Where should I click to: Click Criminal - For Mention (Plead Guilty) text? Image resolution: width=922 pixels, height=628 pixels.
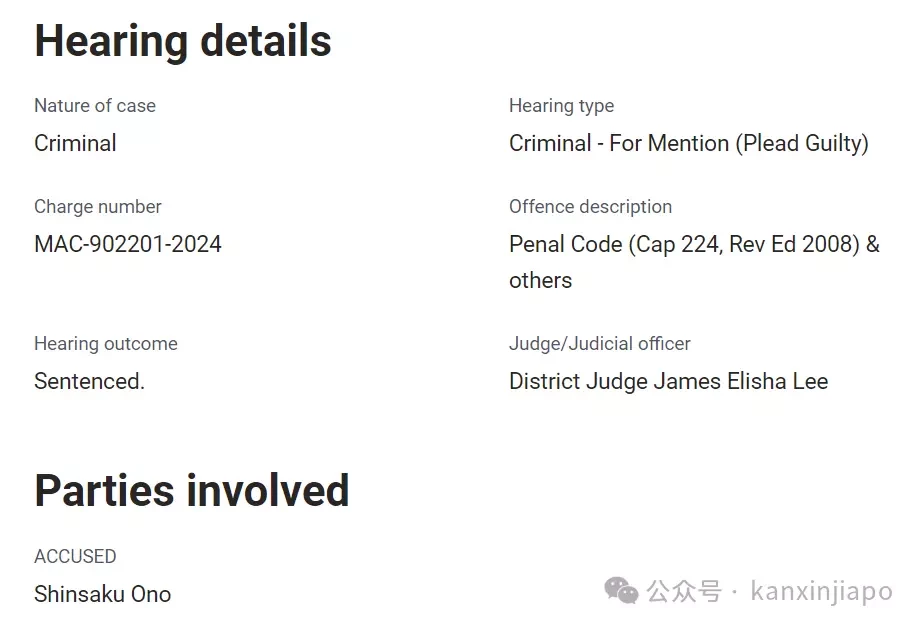pos(689,143)
